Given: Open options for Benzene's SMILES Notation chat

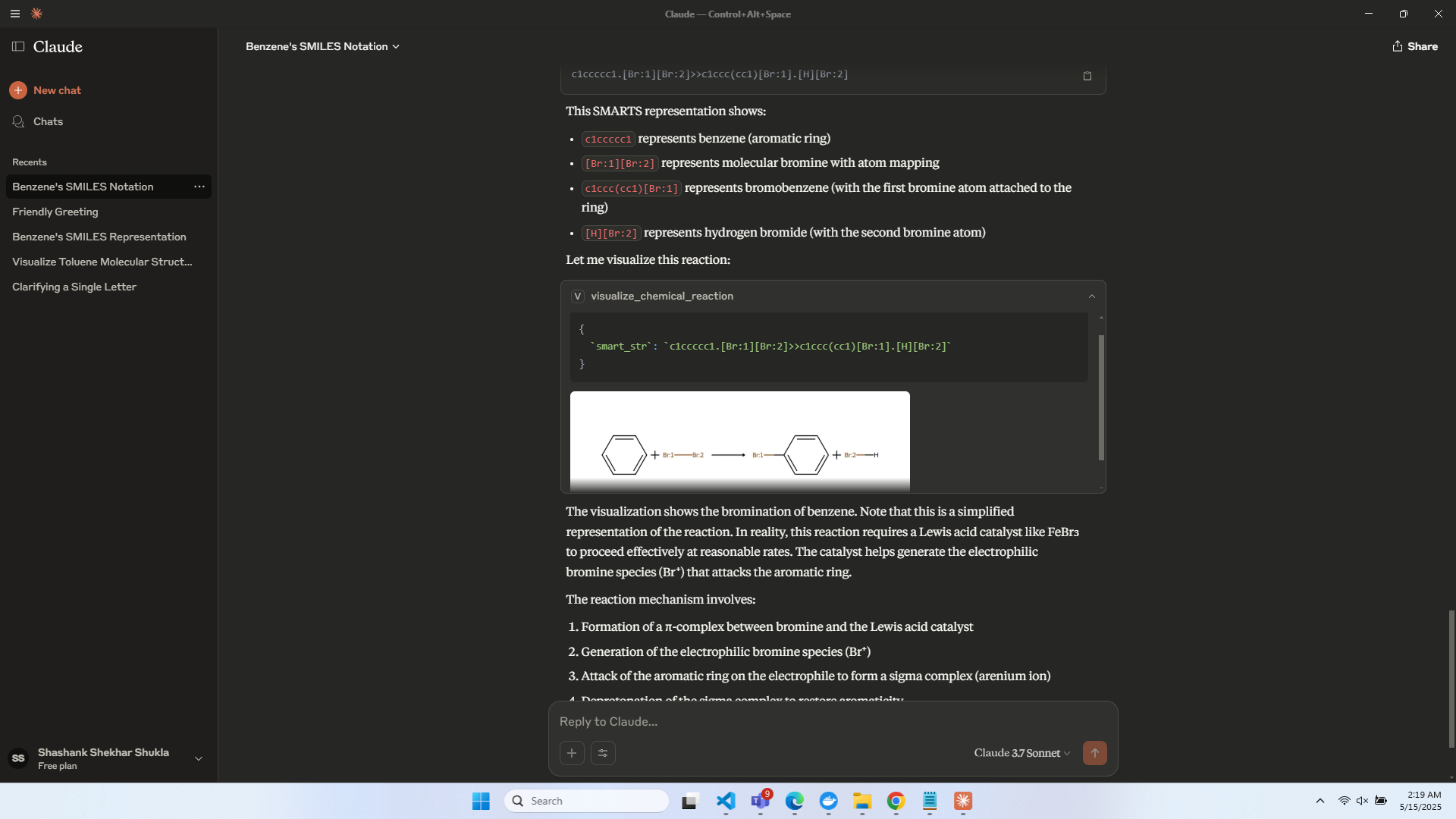Looking at the screenshot, I should pos(199,187).
